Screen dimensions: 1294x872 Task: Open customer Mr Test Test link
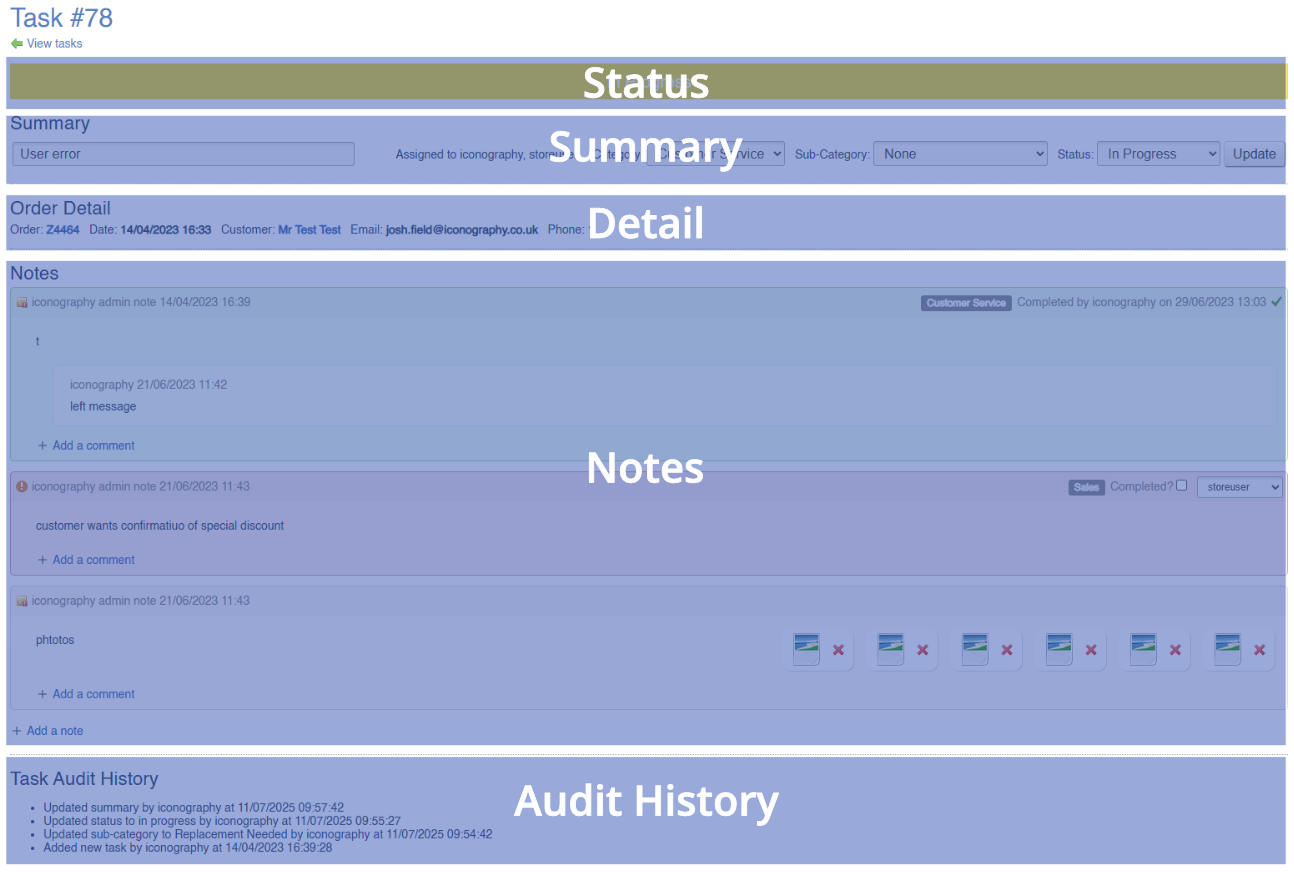[x=309, y=230]
